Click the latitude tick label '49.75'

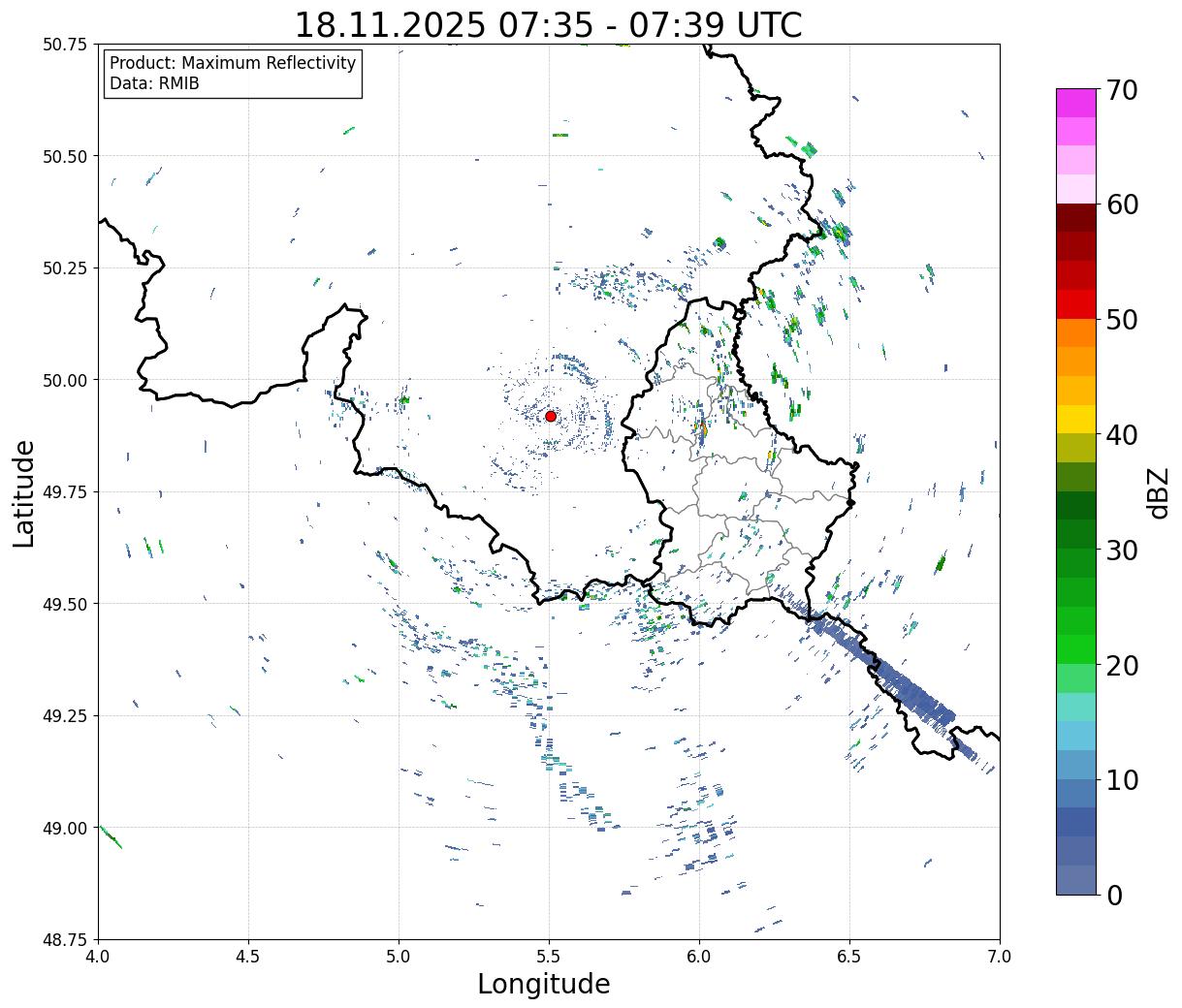(65, 492)
